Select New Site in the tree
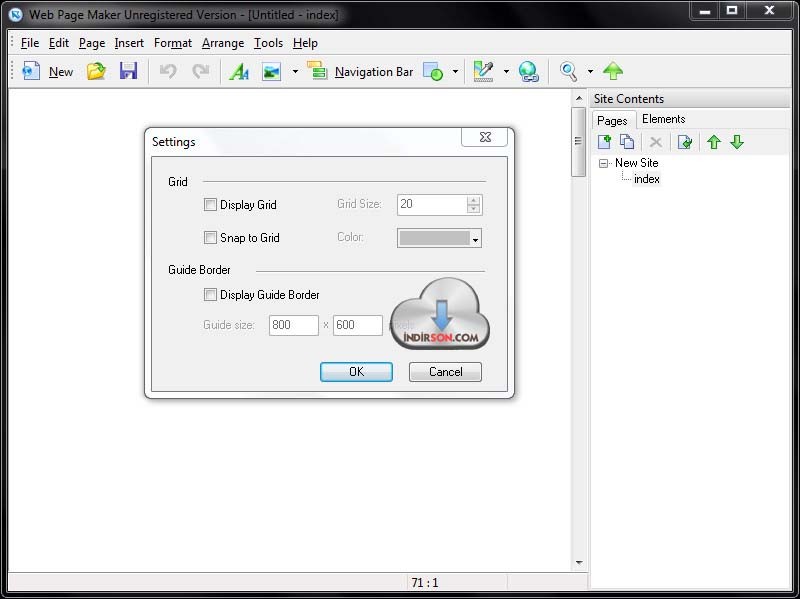The width and height of the screenshot is (800, 599). click(x=636, y=163)
